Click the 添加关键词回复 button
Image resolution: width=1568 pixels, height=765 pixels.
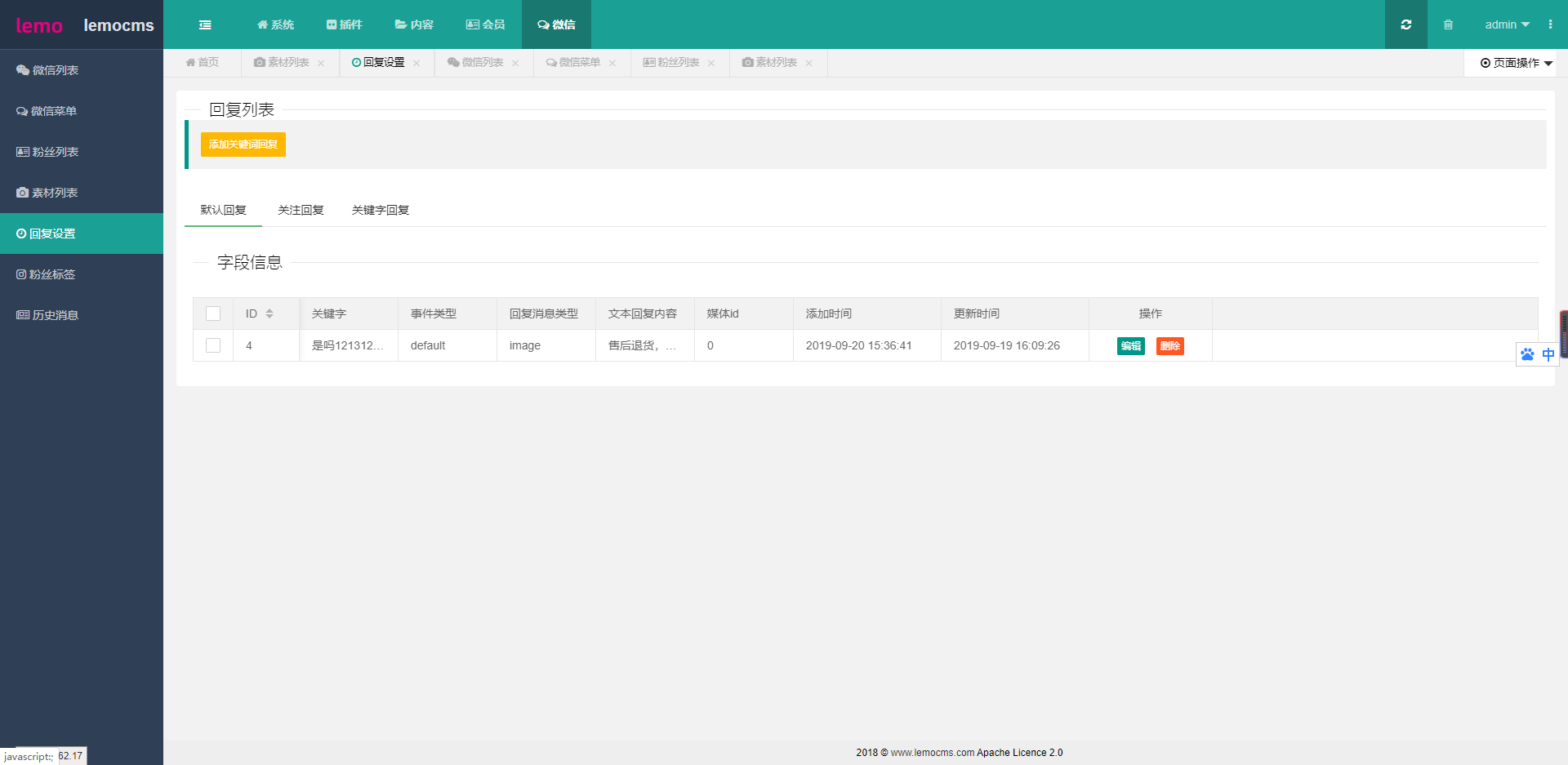click(x=243, y=145)
